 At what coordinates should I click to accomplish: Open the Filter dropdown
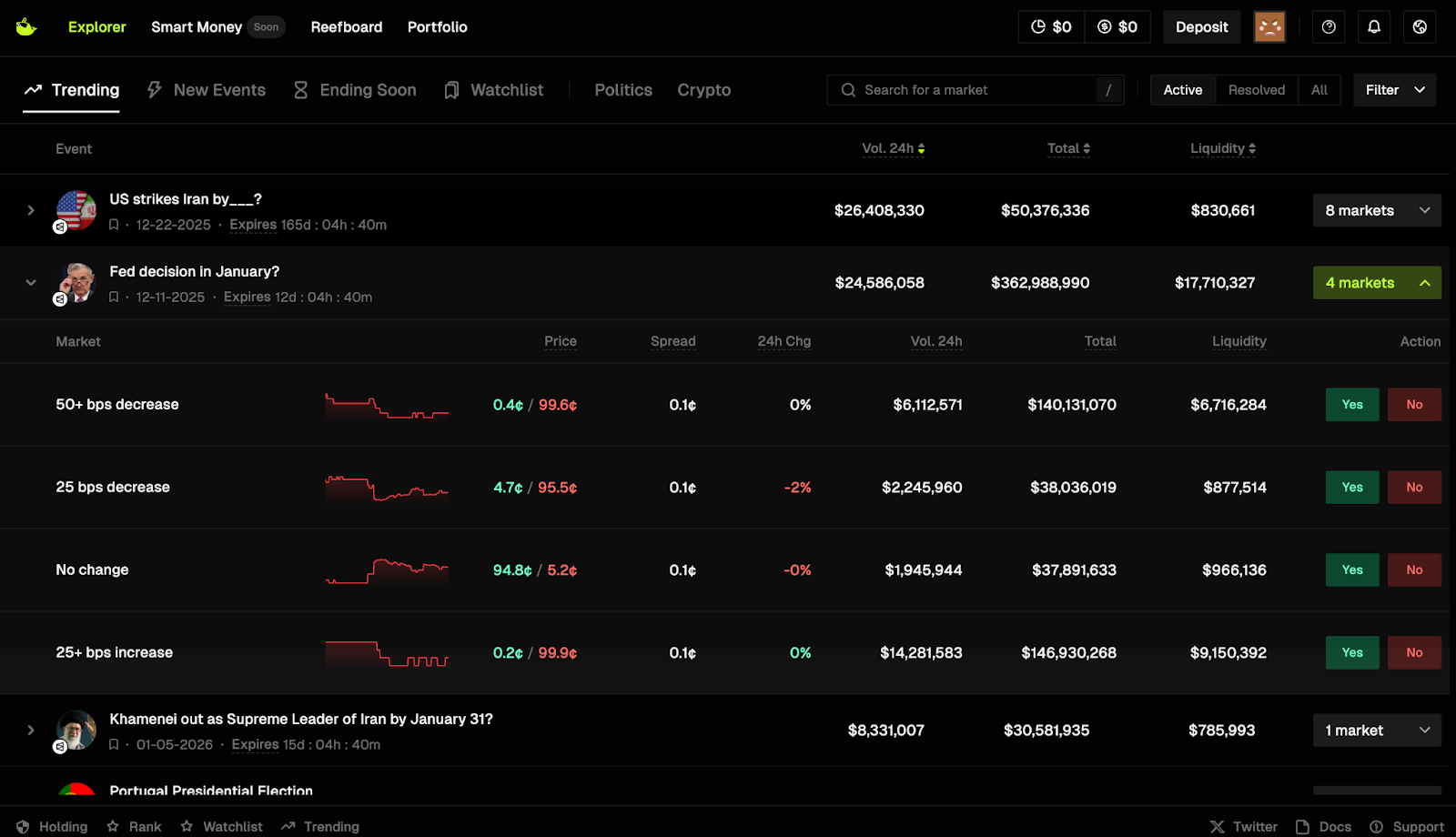pos(1394,90)
